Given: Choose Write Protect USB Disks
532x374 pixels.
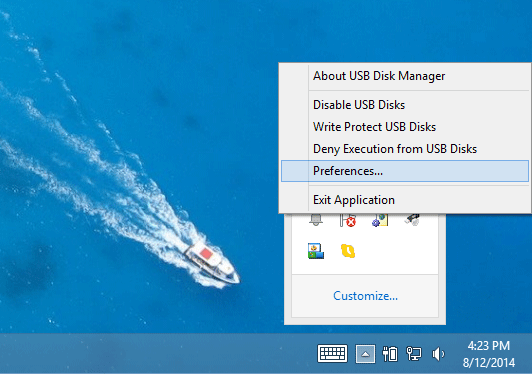Looking at the screenshot, I should (x=405, y=127).
